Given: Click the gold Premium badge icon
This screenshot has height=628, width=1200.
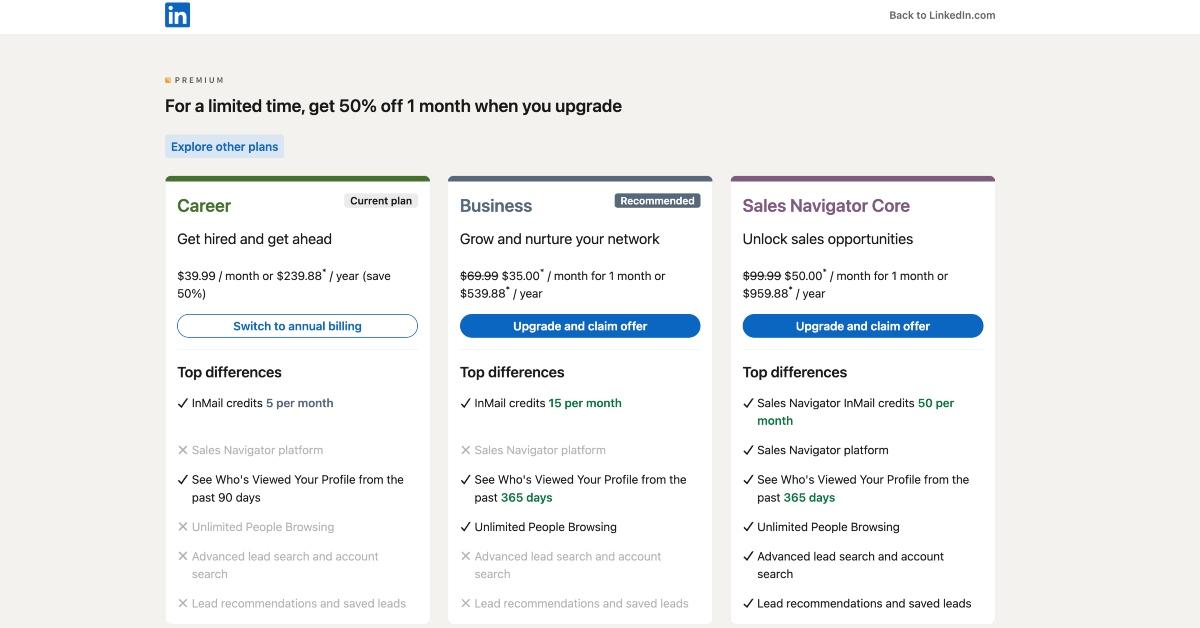Looking at the screenshot, I should tap(168, 80).
